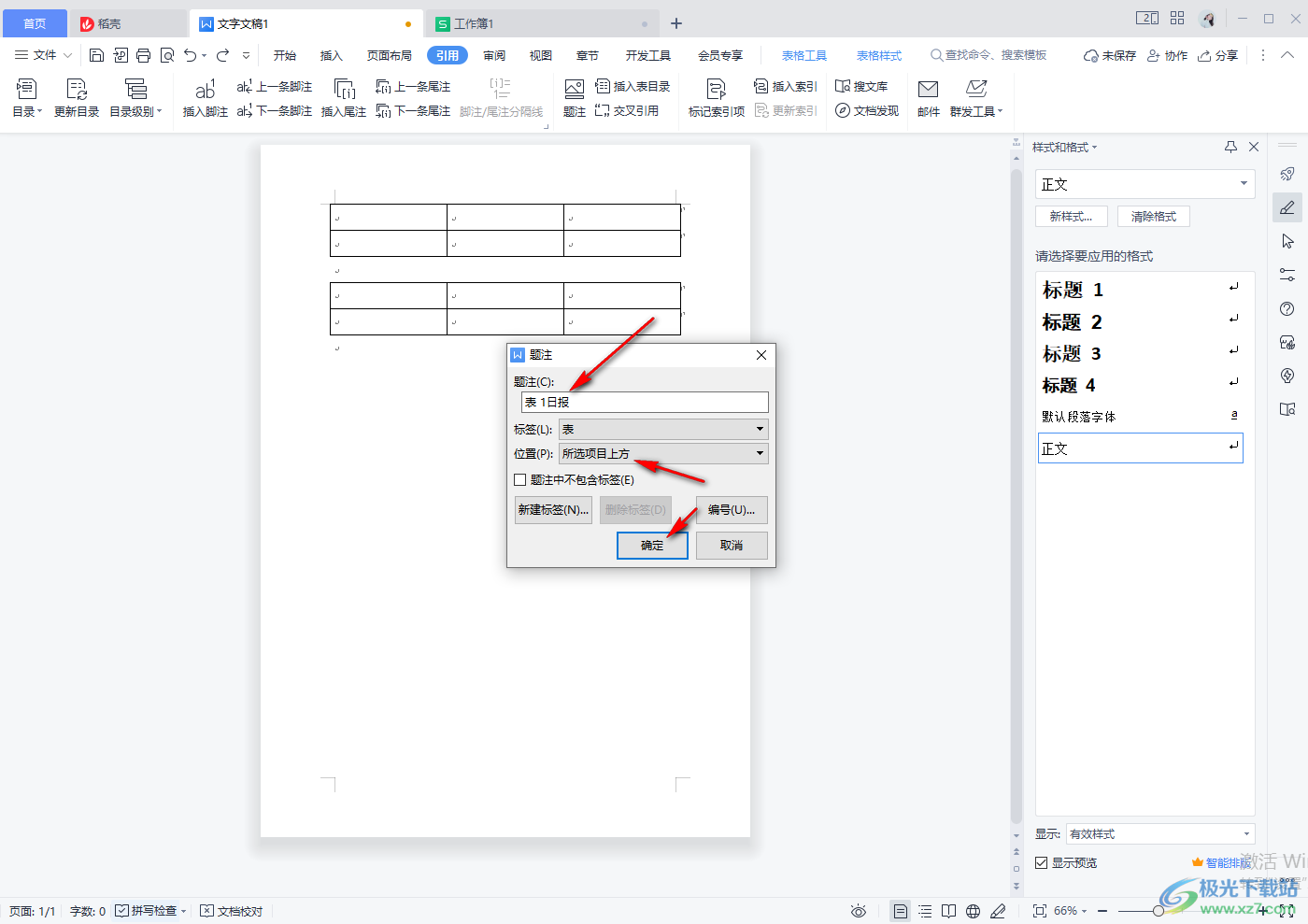Insert a footnote with 插入脚注
Viewport: 1308px width, 924px height.
[206, 98]
